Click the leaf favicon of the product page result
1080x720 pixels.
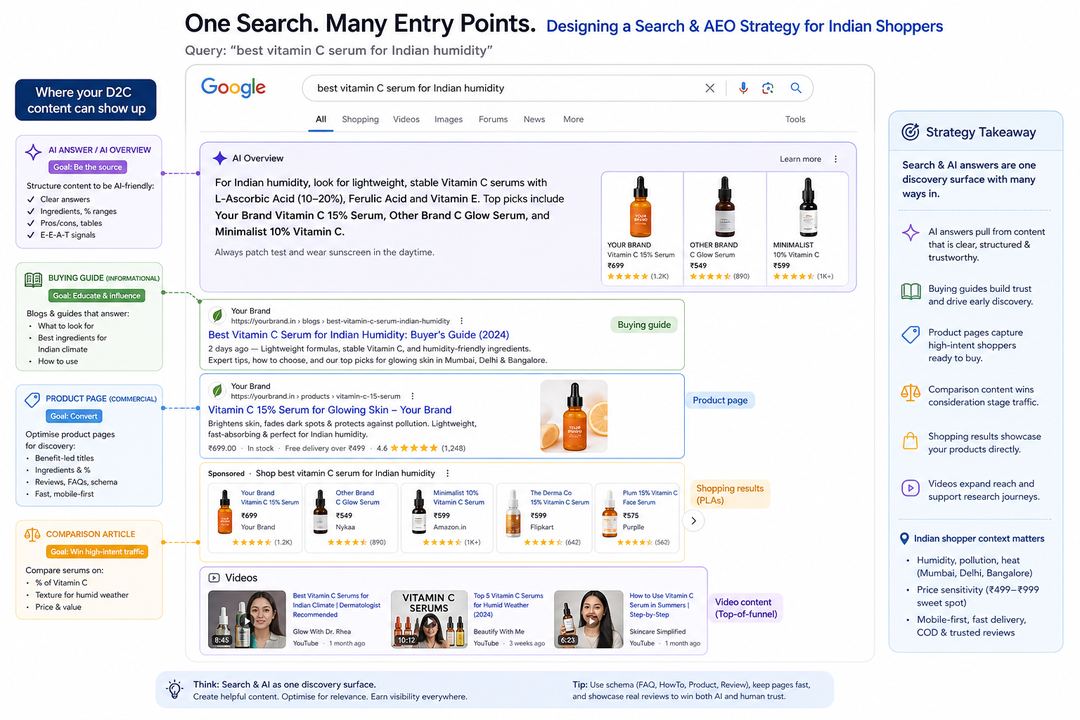pyautogui.click(x=217, y=391)
